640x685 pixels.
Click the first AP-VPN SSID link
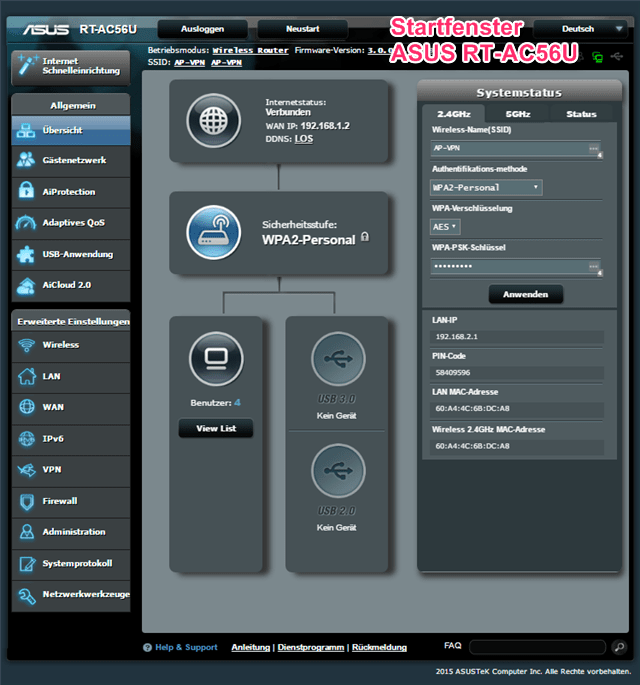pyautogui.click(x=190, y=62)
